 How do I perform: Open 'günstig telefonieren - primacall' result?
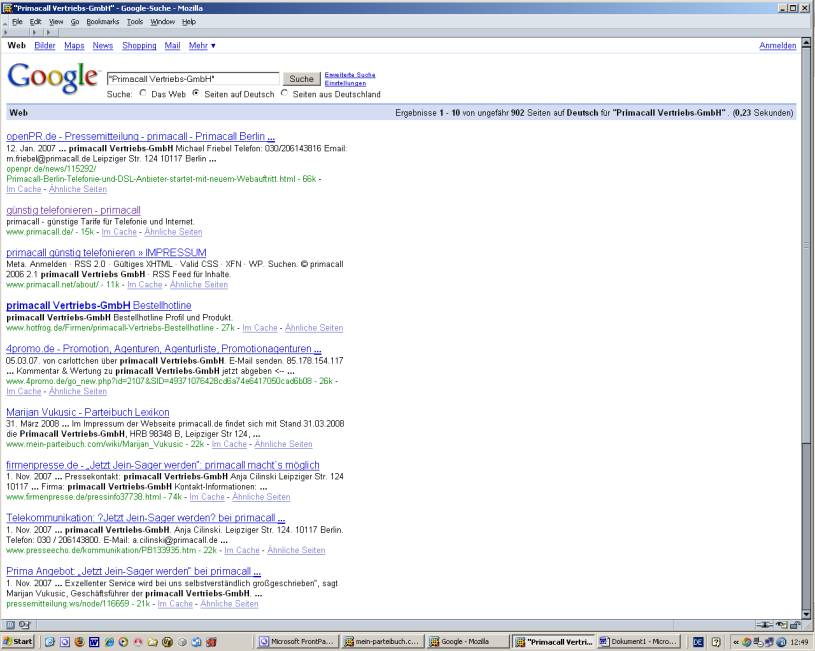click(73, 210)
